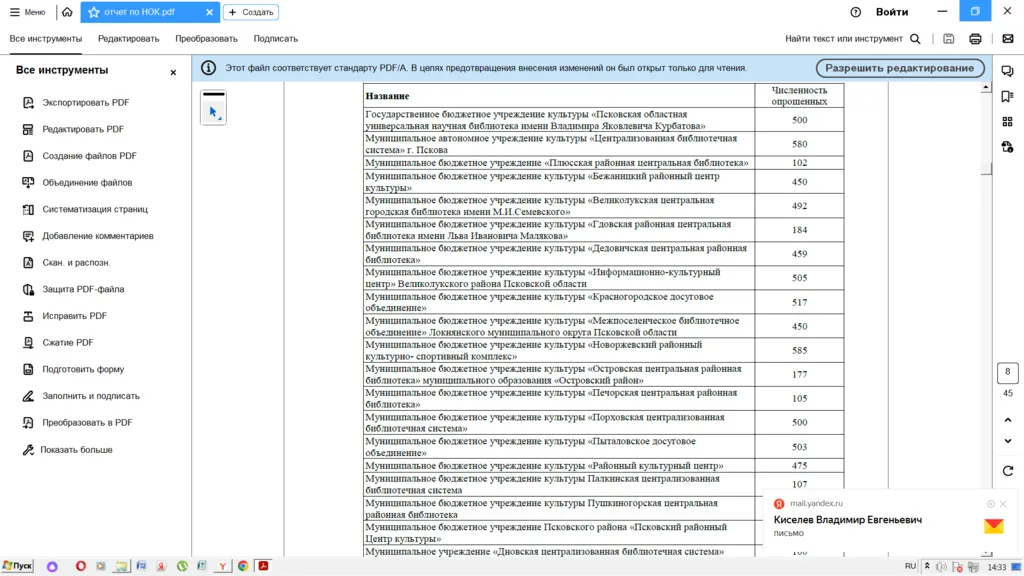Open the Меню hamburger menu
This screenshot has width=1024, height=576.
(x=27, y=12)
